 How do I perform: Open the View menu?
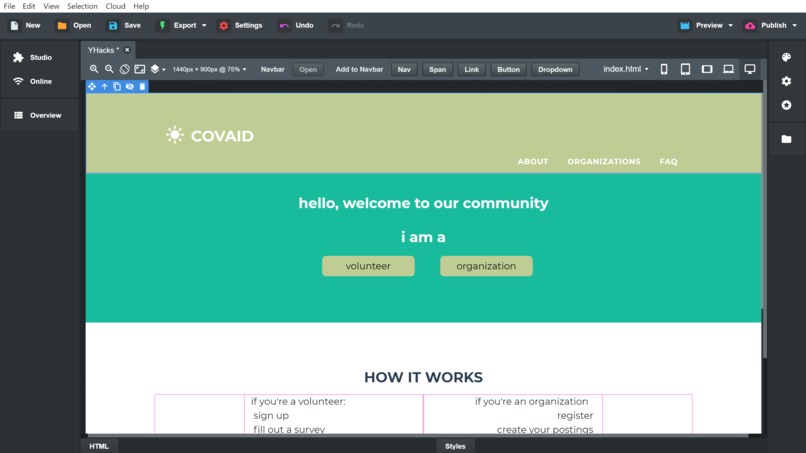(x=51, y=6)
